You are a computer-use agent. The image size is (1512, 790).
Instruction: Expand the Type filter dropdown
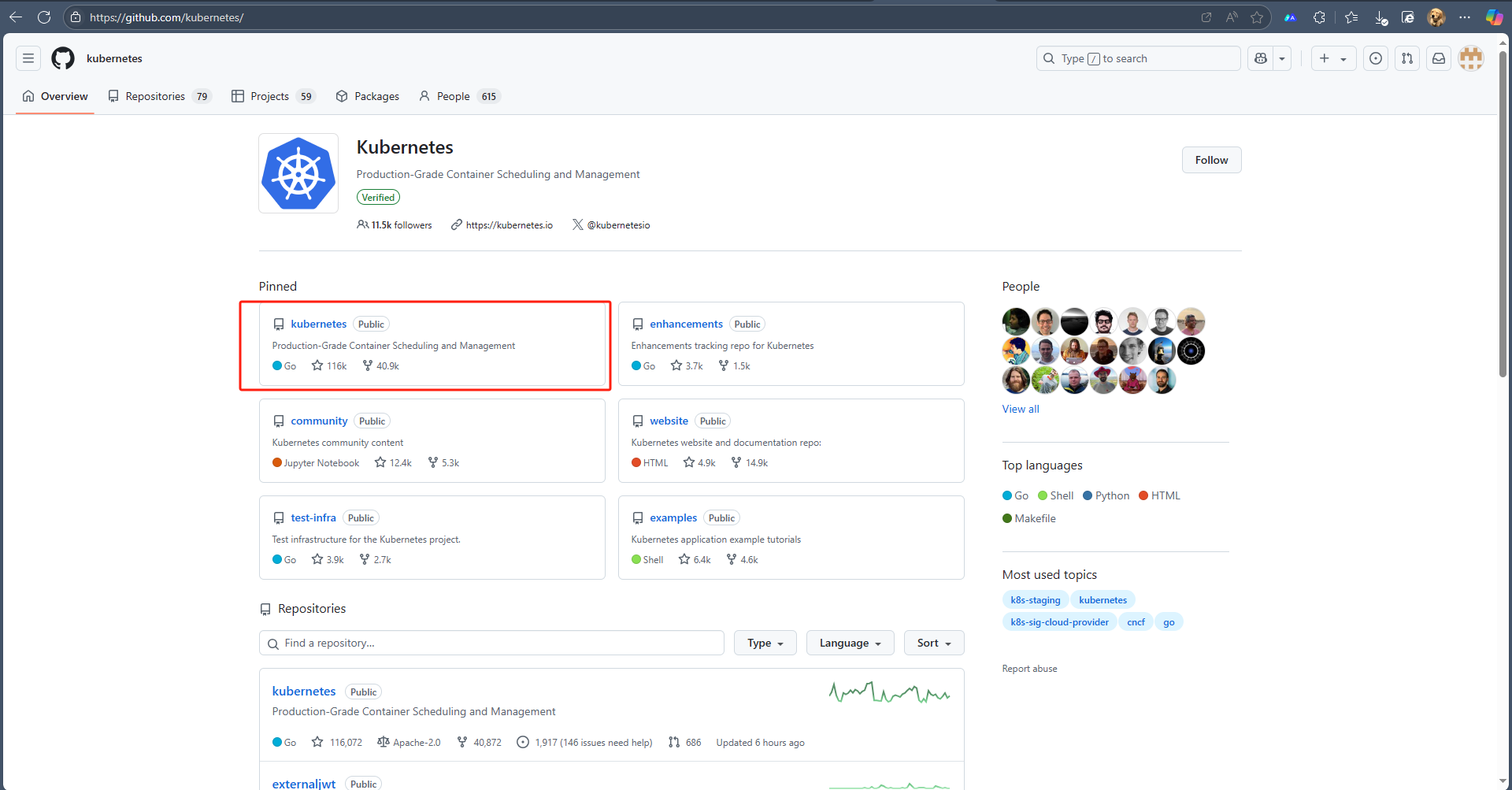(x=765, y=643)
